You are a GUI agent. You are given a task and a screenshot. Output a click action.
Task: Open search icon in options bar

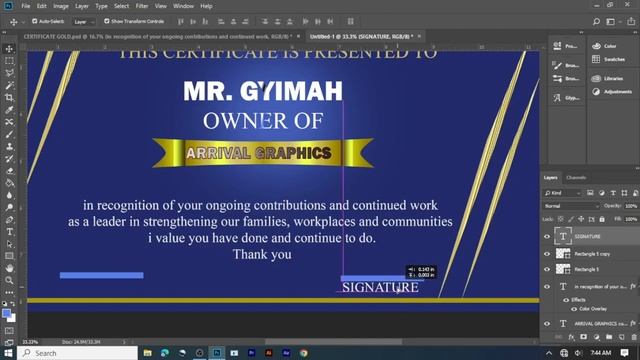click(596, 22)
